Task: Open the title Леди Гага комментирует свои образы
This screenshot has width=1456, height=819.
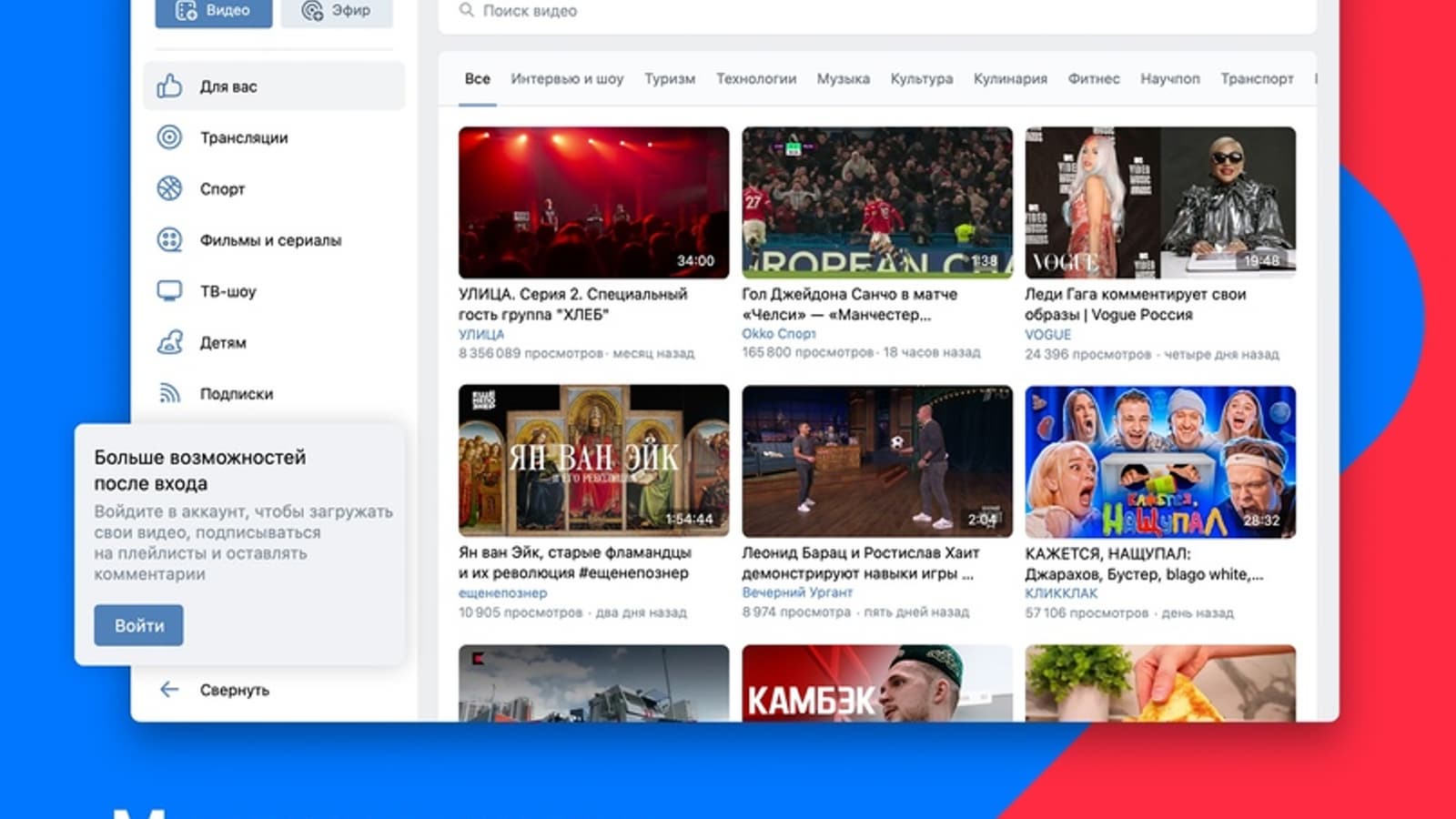Action: coord(1136,304)
